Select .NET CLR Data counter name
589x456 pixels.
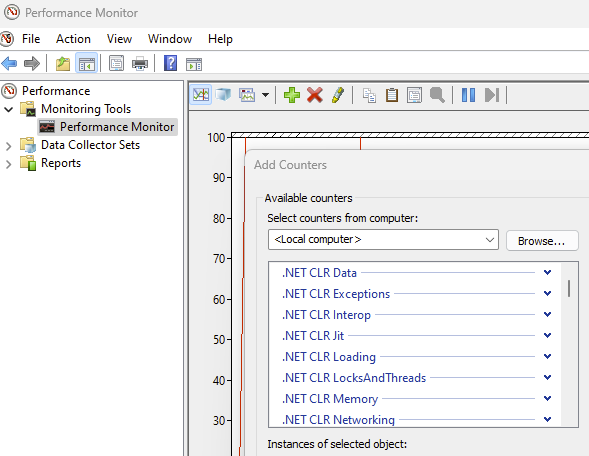(x=319, y=273)
